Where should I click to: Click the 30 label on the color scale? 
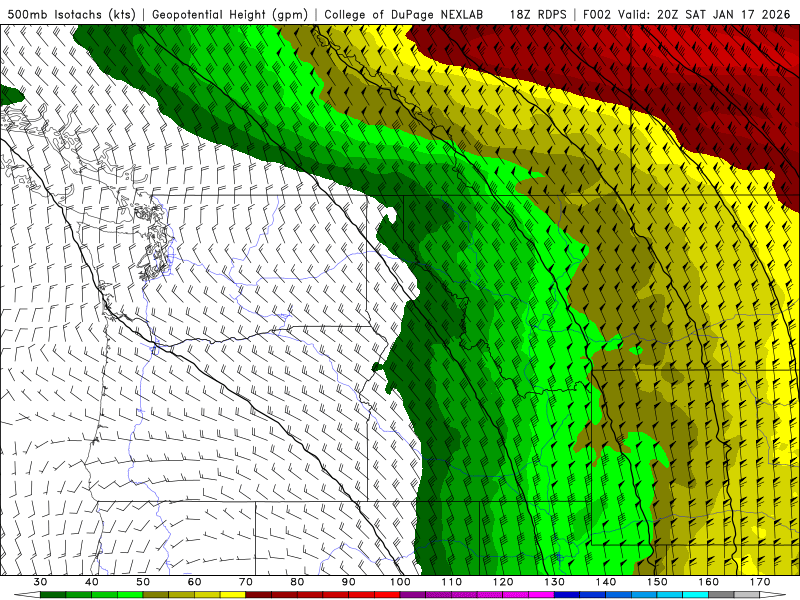click(x=40, y=582)
